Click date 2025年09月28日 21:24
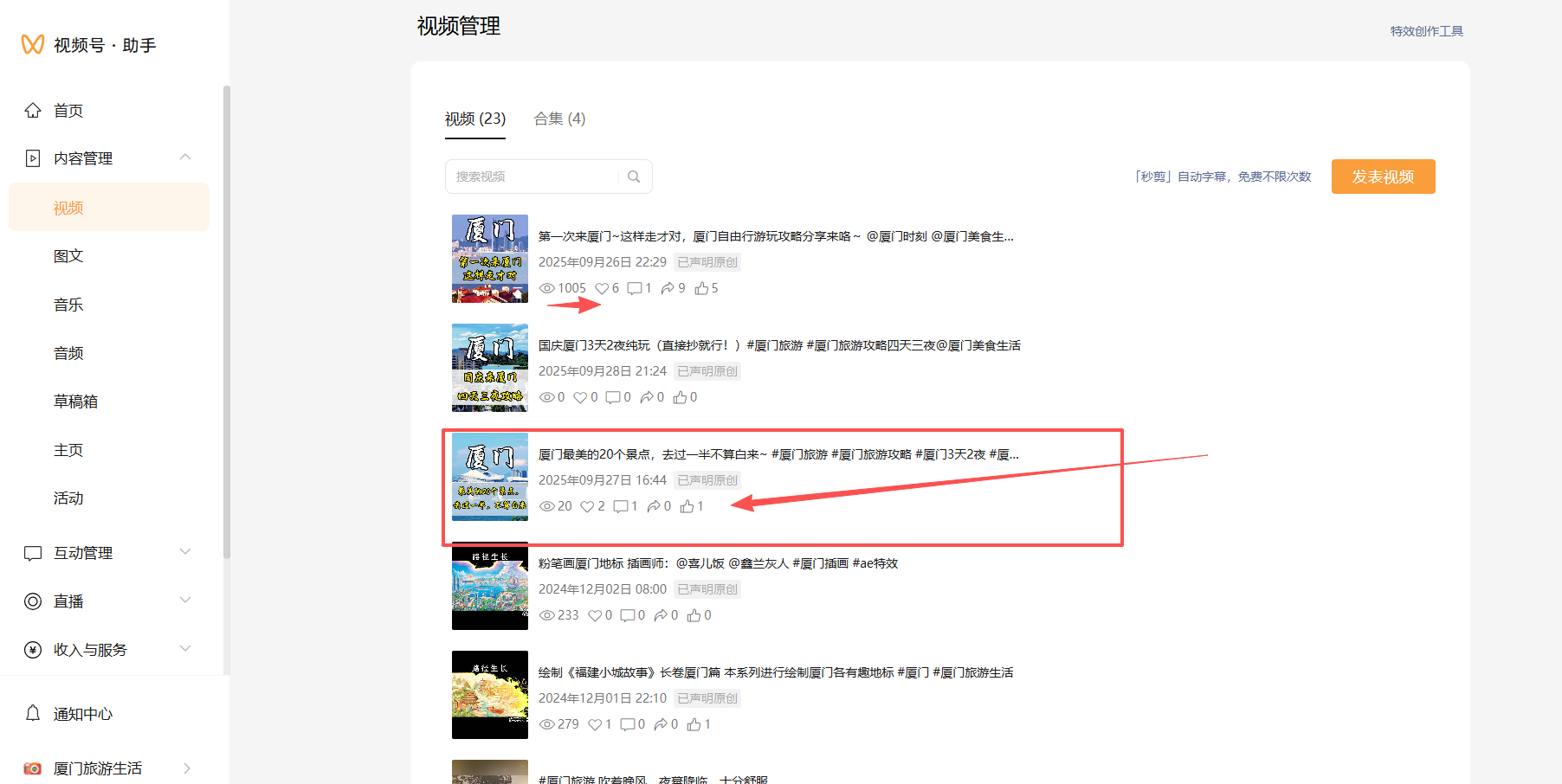 pos(603,371)
